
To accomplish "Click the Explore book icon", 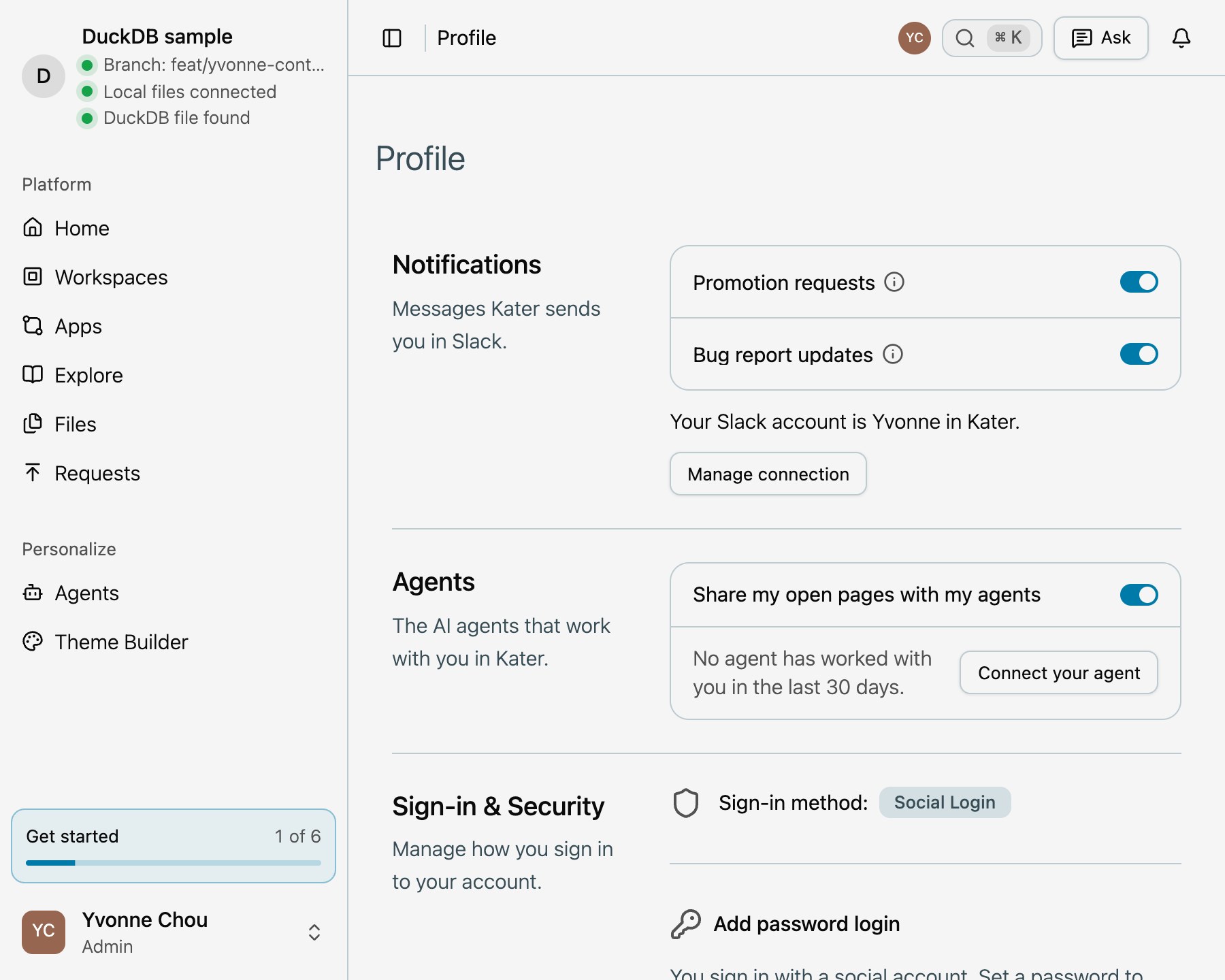I will tap(33, 374).
